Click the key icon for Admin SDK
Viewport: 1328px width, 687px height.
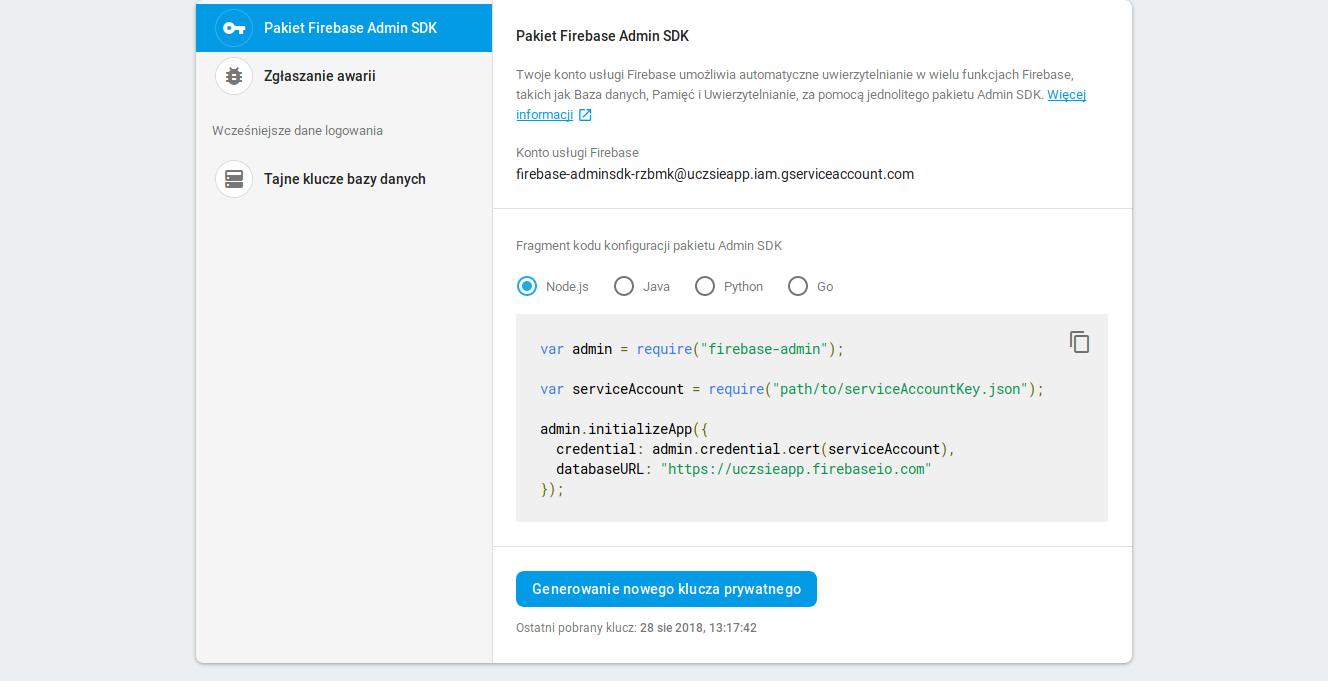(234, 28)
